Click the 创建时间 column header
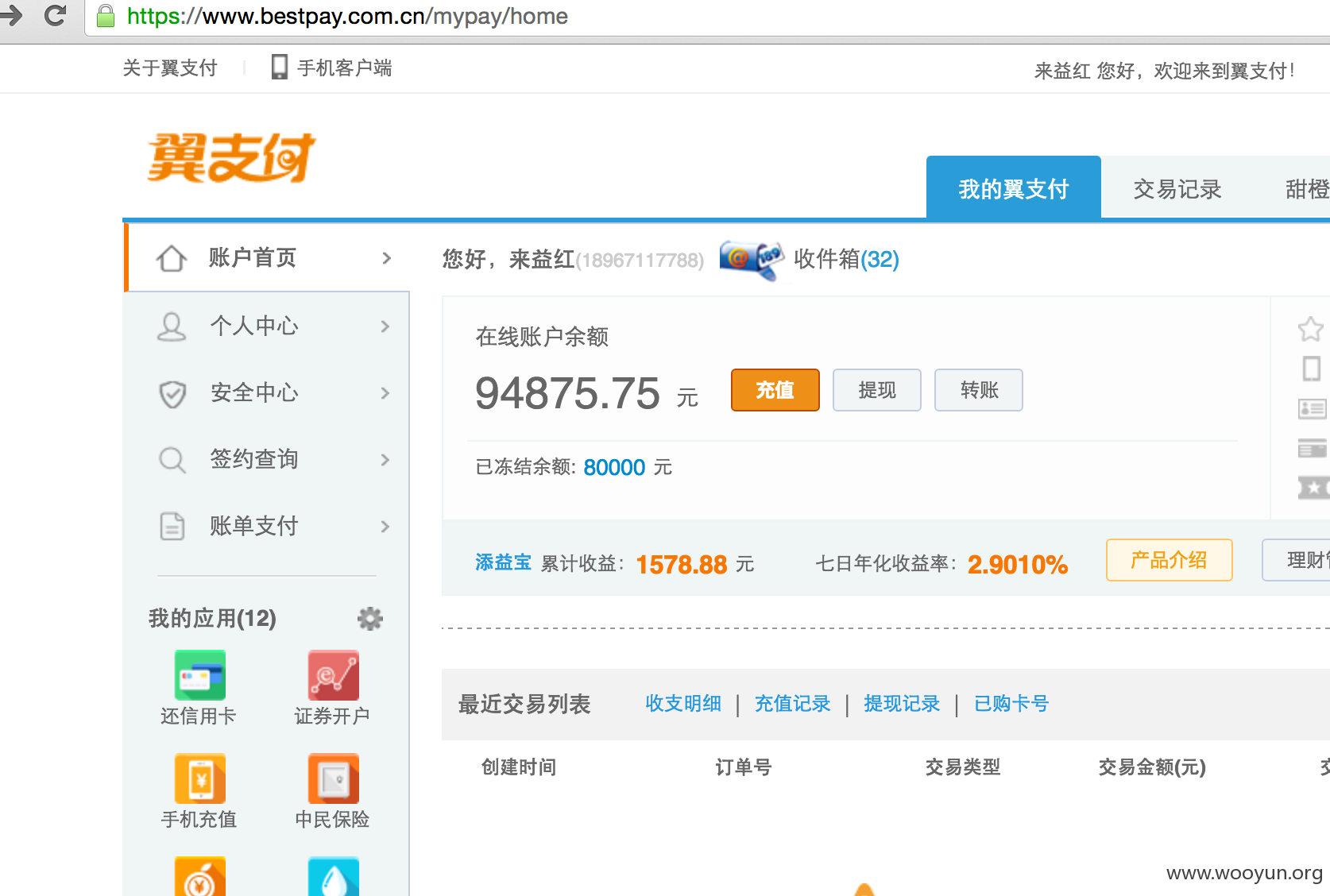 (x=519, y=767)
